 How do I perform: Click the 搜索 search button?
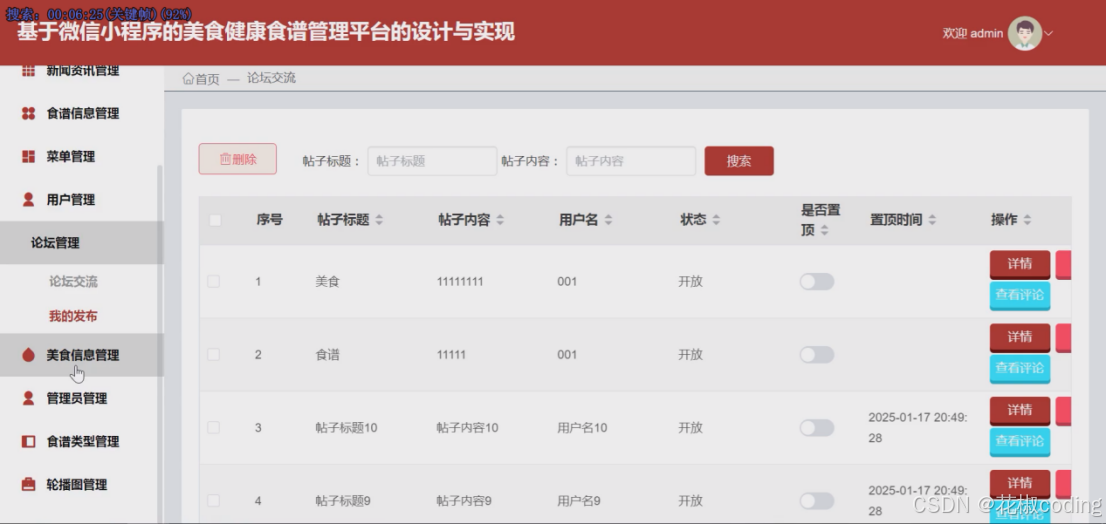click(739, 161)
